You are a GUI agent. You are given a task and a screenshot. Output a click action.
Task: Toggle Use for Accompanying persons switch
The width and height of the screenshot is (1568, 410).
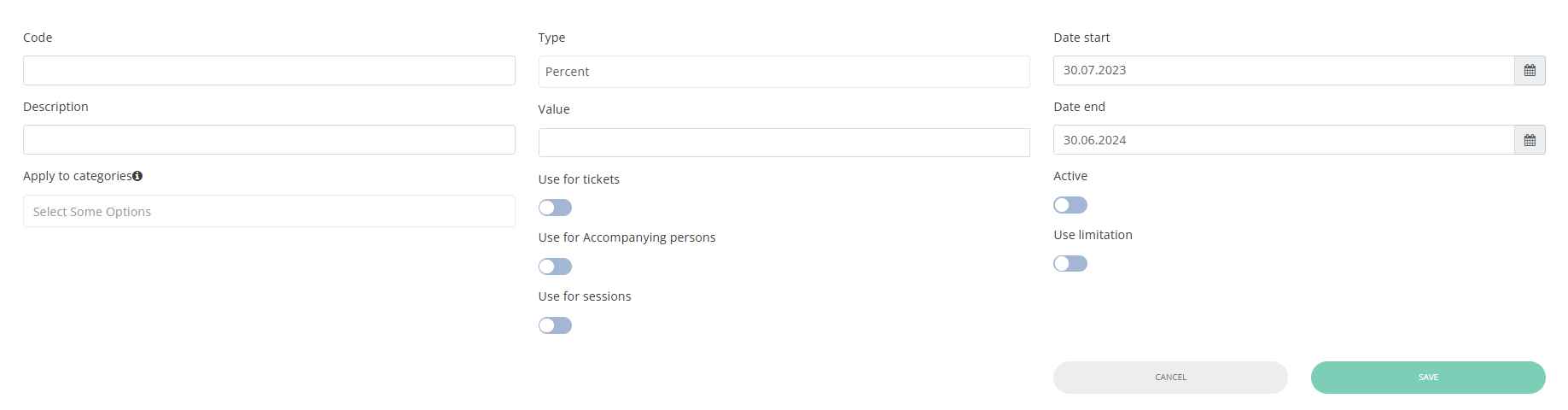(555, 266)
